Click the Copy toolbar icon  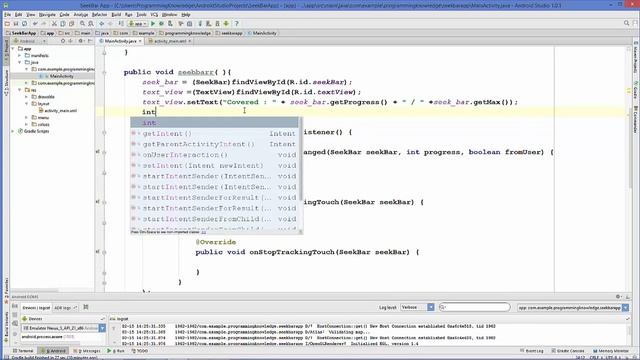(x=63, y=24)
